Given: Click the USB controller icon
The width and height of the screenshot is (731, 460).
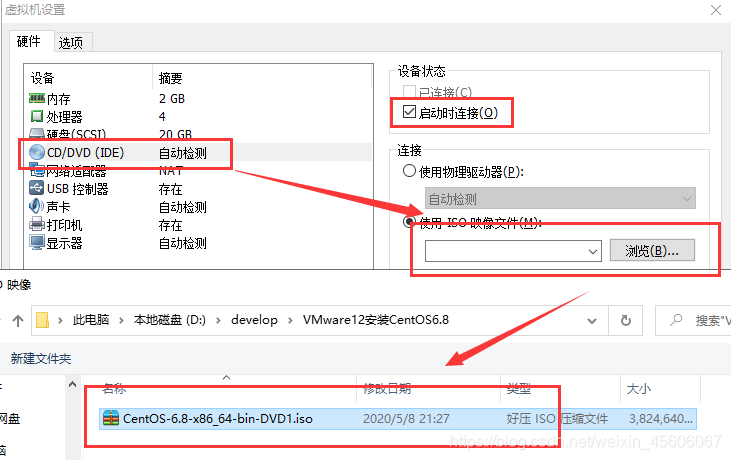Looking at the screenshot, I should [x=36, y=188].
